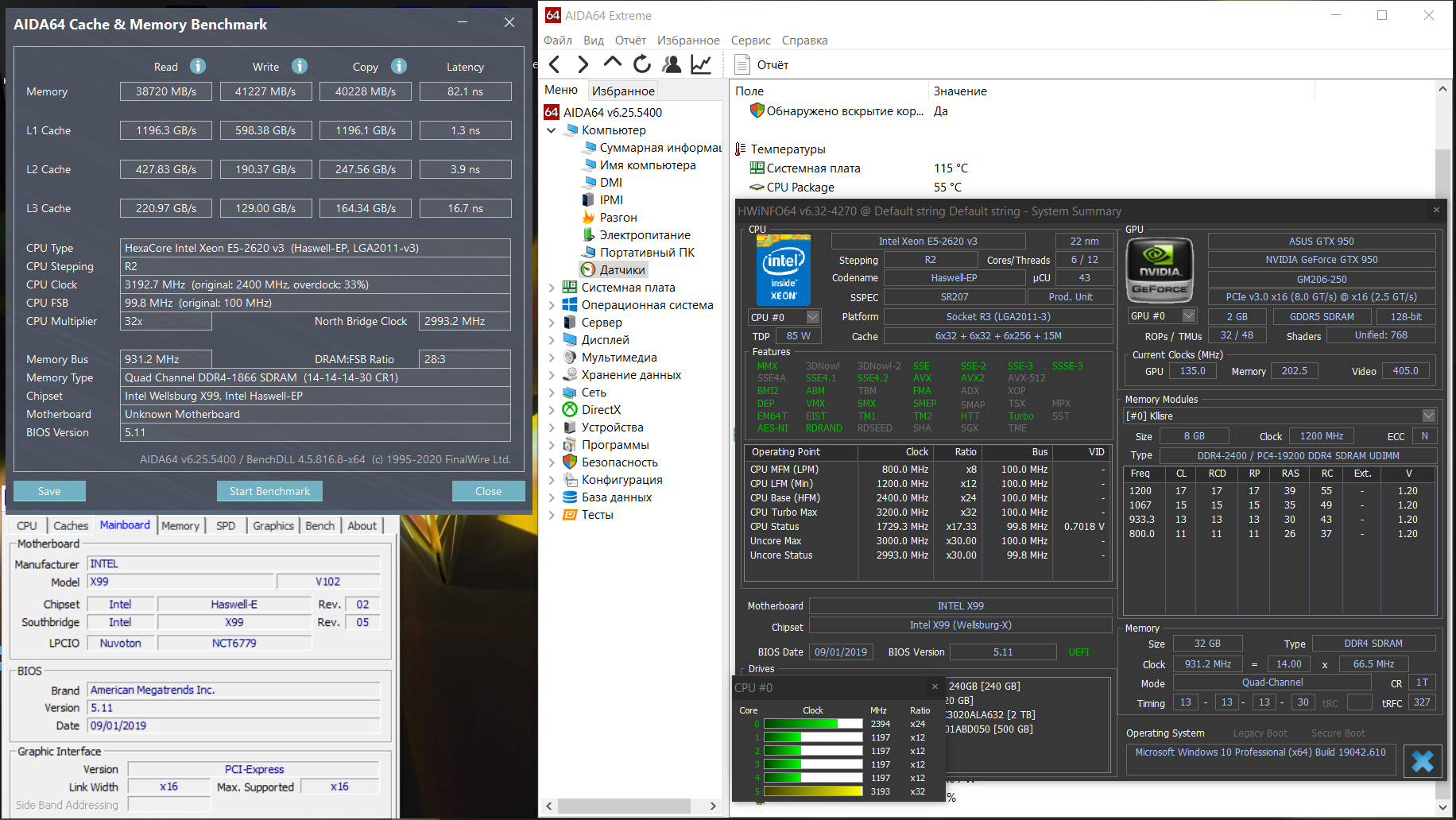This screenshot has width=1456, height=820.
Task: Click the shield icon beside Обнаружено вскрытие
Action: click(x=757, y=111)
